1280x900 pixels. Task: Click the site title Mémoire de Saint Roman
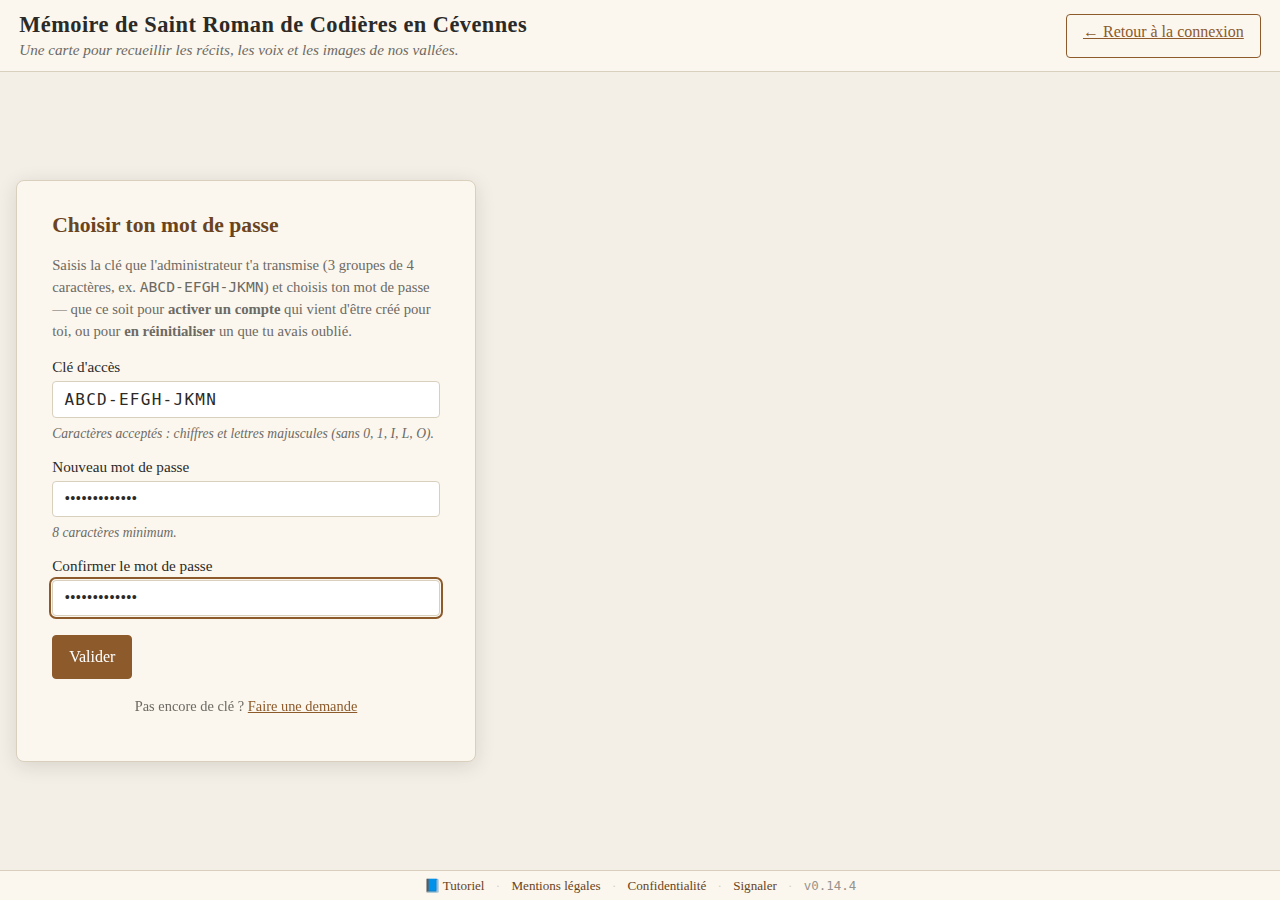pos(272,25)
